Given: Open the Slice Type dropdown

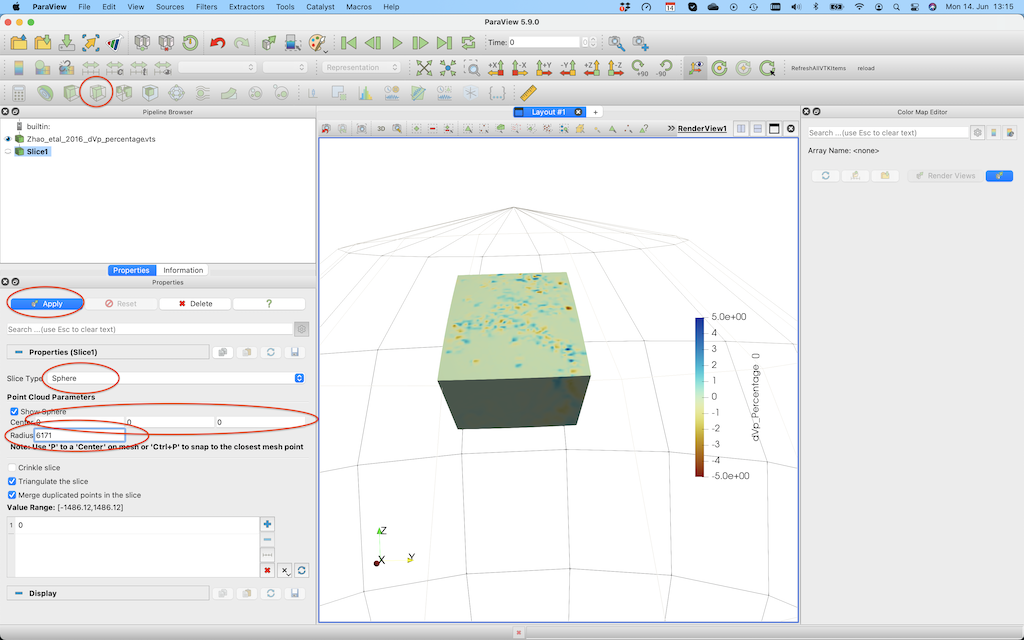Looking at the screenshot, I should tap(177, 378).
